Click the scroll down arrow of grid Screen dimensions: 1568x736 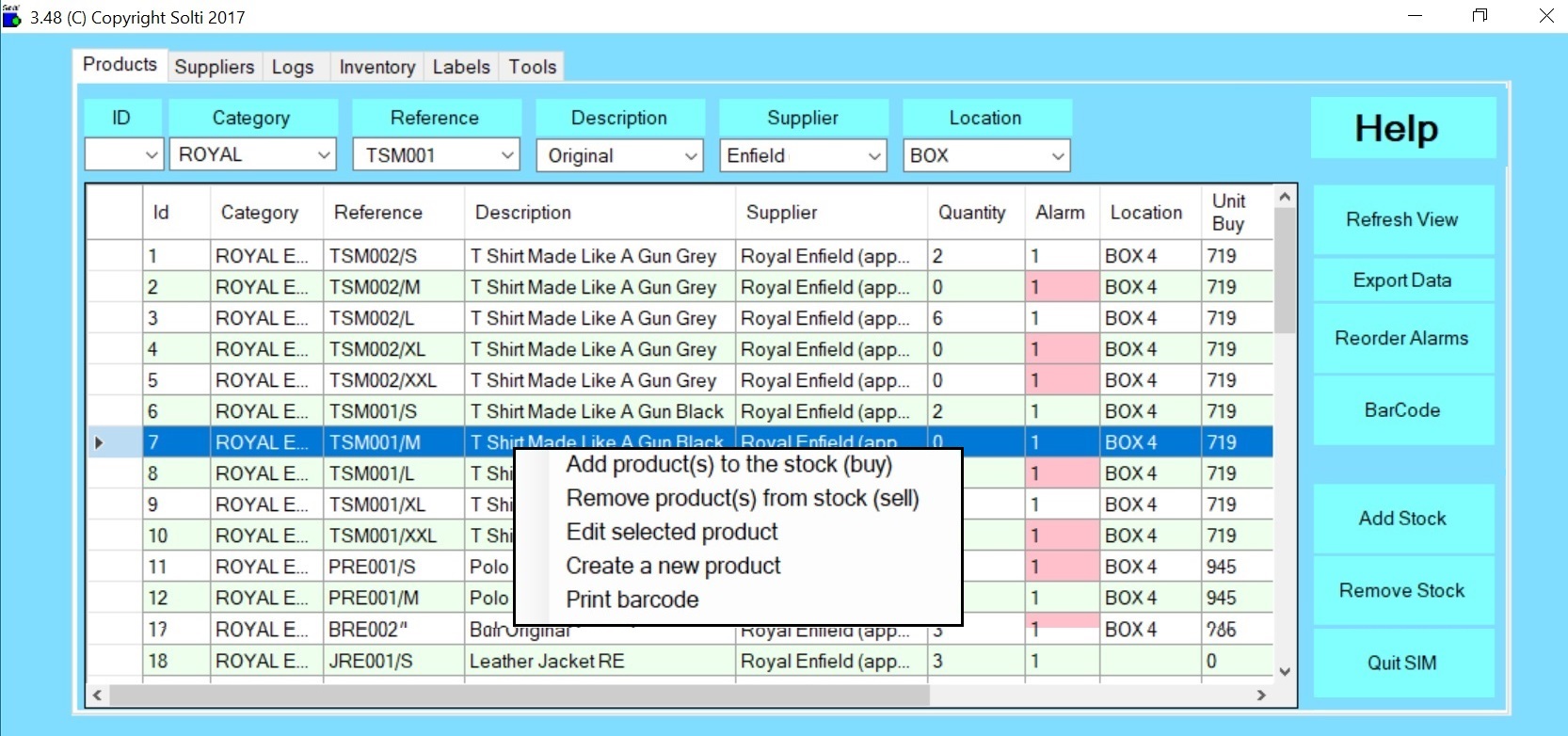[x=1285, y=671]
